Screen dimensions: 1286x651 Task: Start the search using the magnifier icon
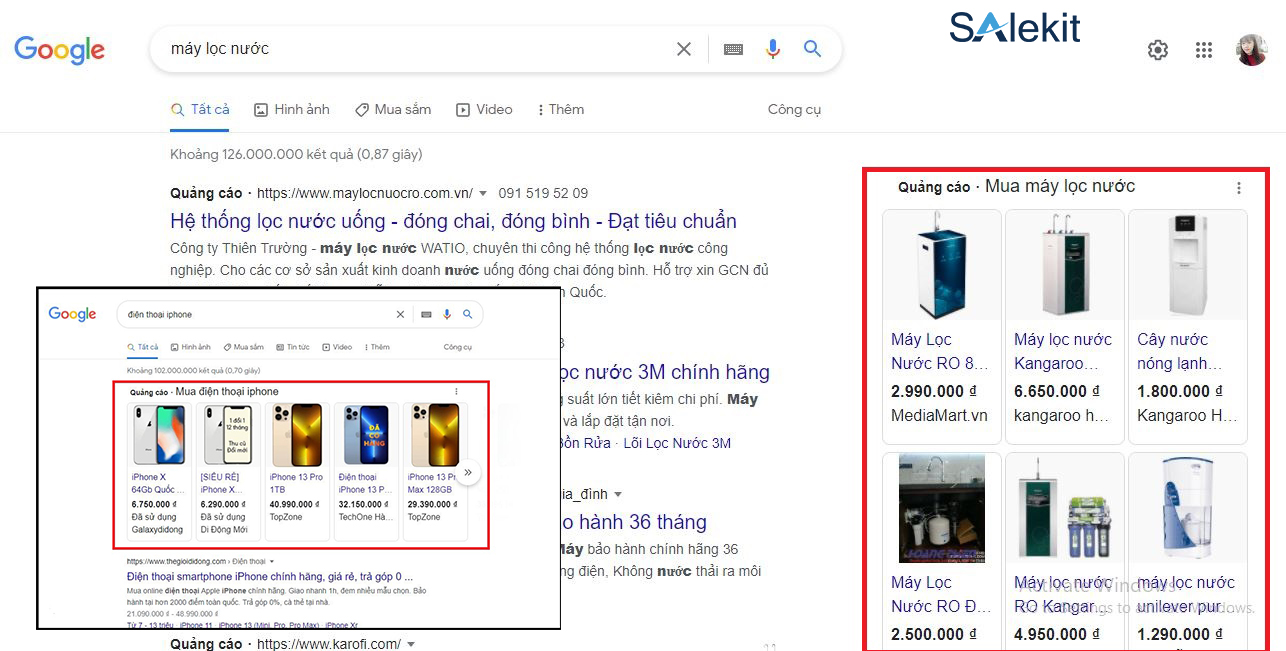coord(812,48)
